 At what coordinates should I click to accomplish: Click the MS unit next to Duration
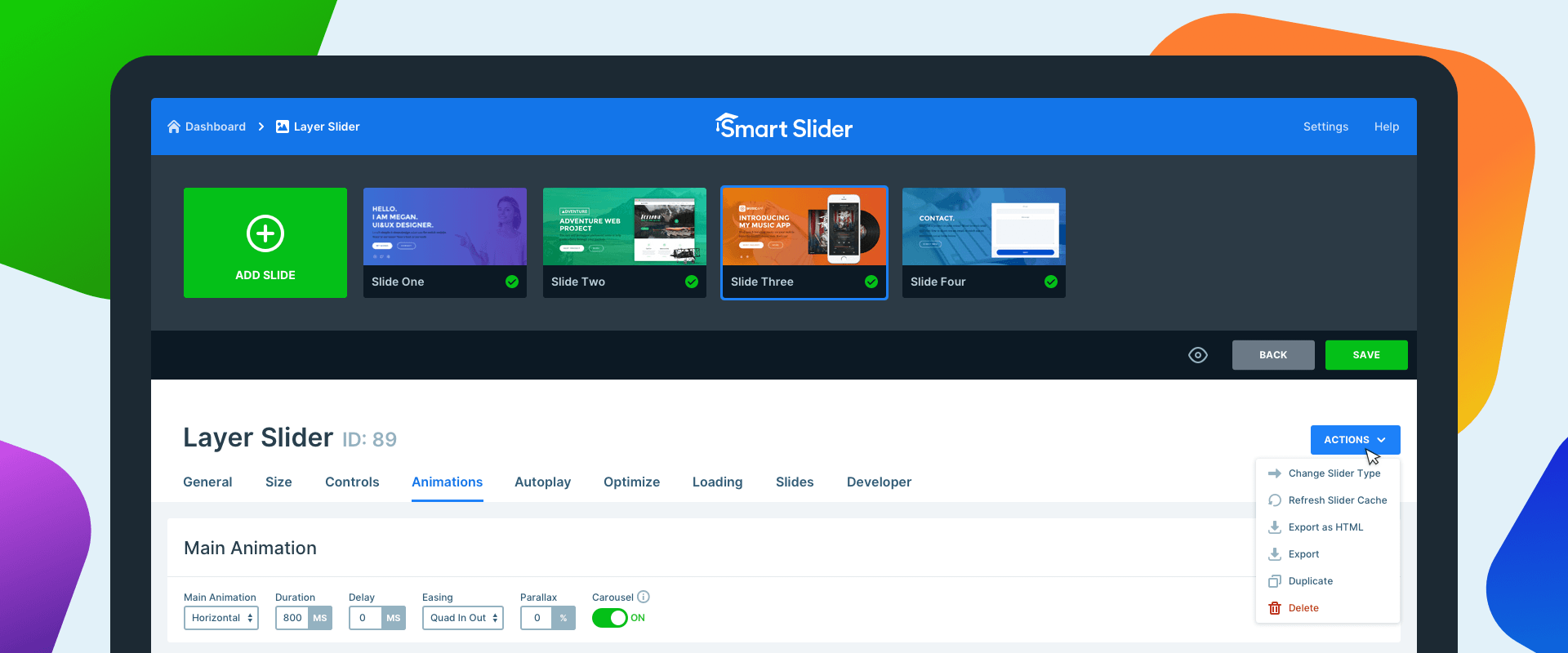coord(320,618)
